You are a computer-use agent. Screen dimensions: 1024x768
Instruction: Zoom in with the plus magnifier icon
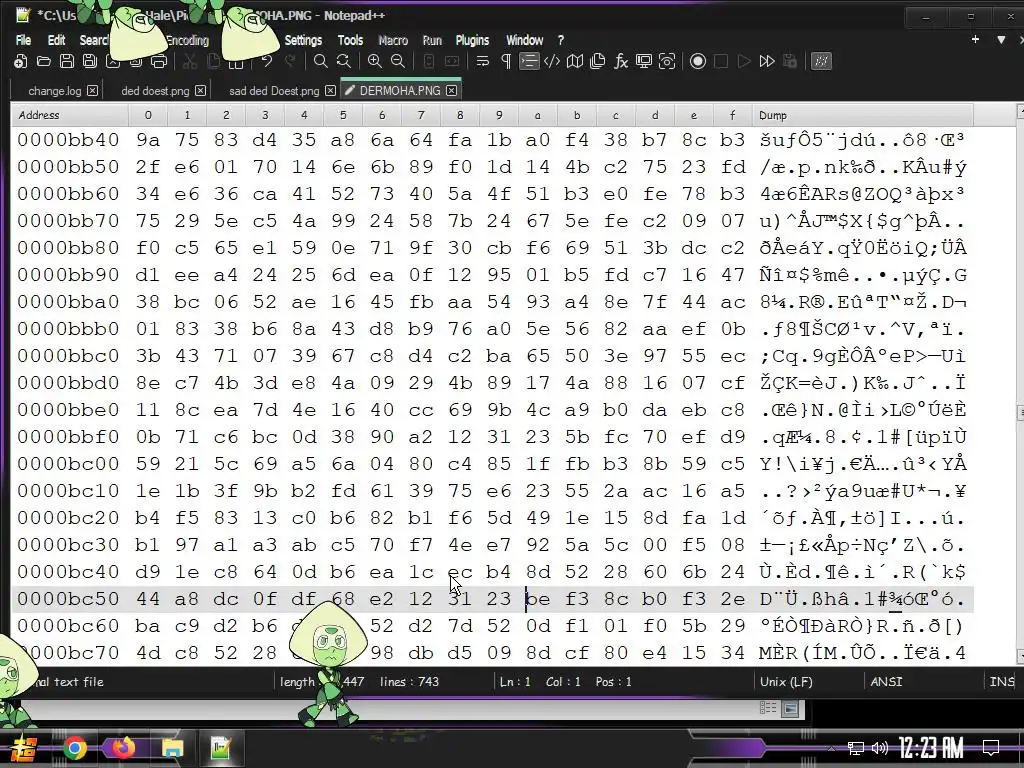click(375, 61)
